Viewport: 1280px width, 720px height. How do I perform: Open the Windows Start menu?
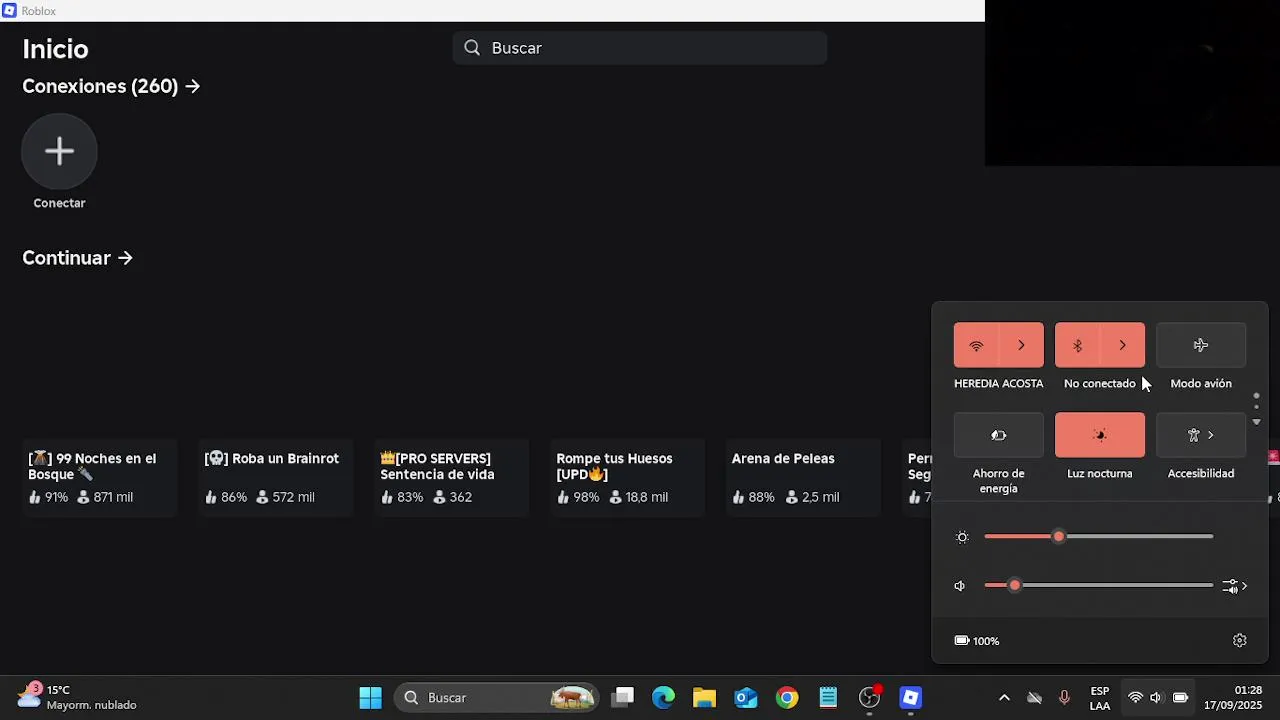click(370, 698)
